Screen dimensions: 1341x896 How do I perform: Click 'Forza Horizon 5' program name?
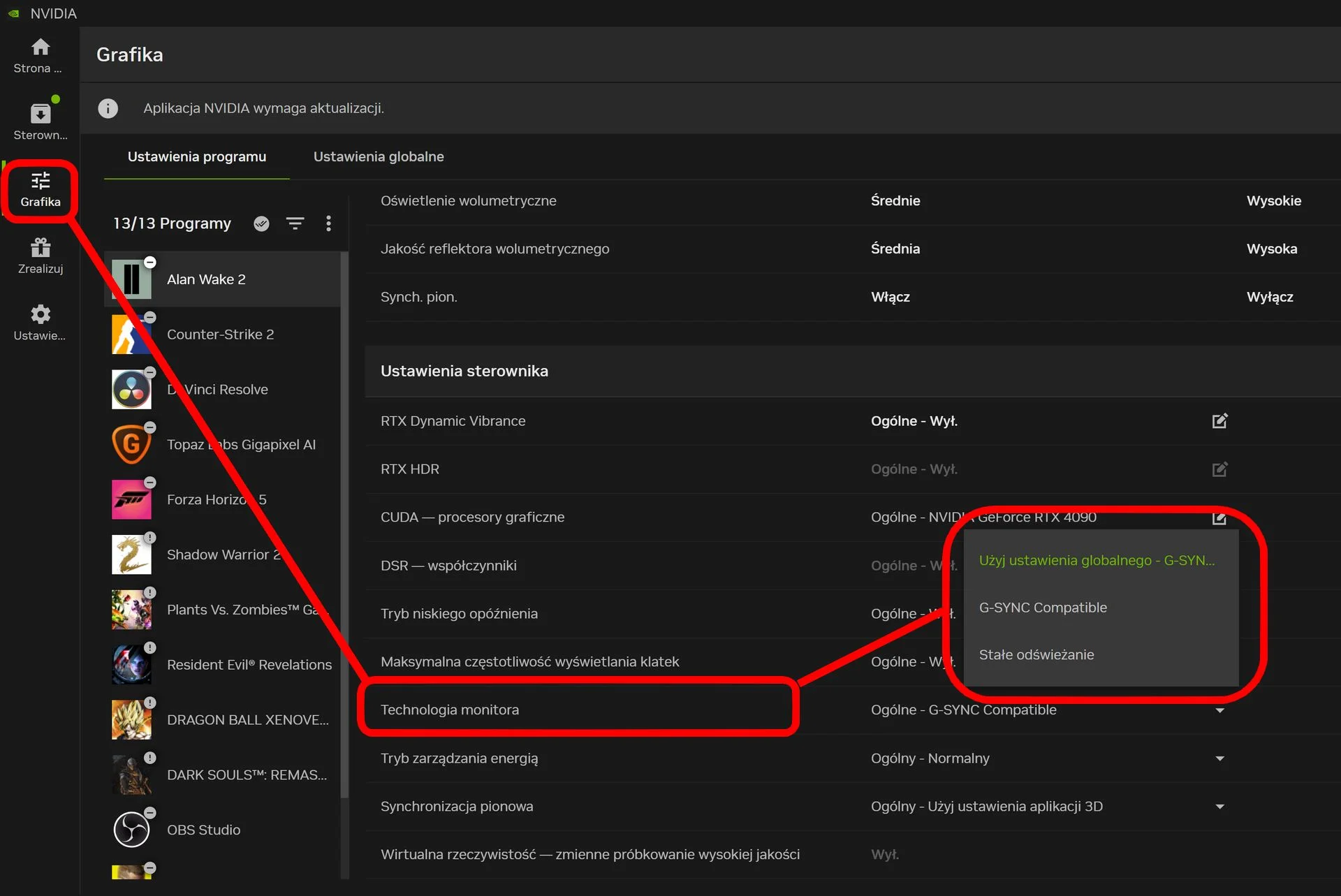click(217, 500)
